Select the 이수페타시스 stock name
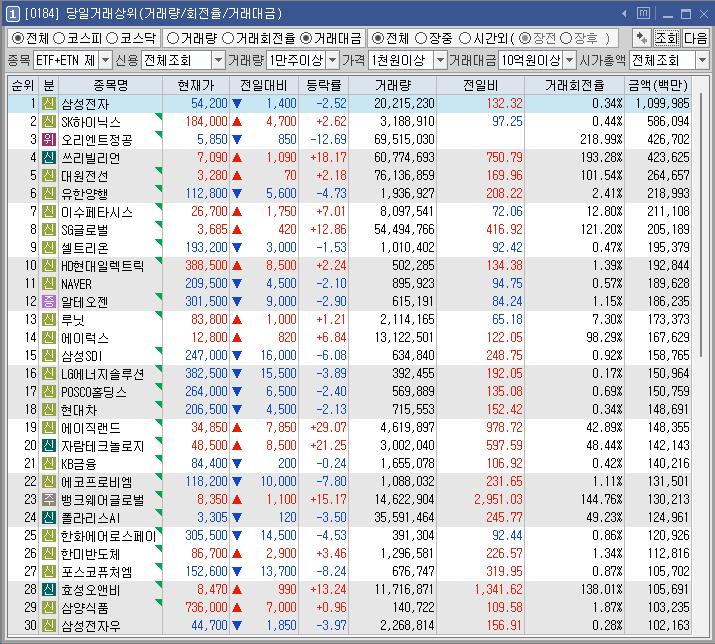The height and width of the screenshot is (644, 715). point(97,212)
